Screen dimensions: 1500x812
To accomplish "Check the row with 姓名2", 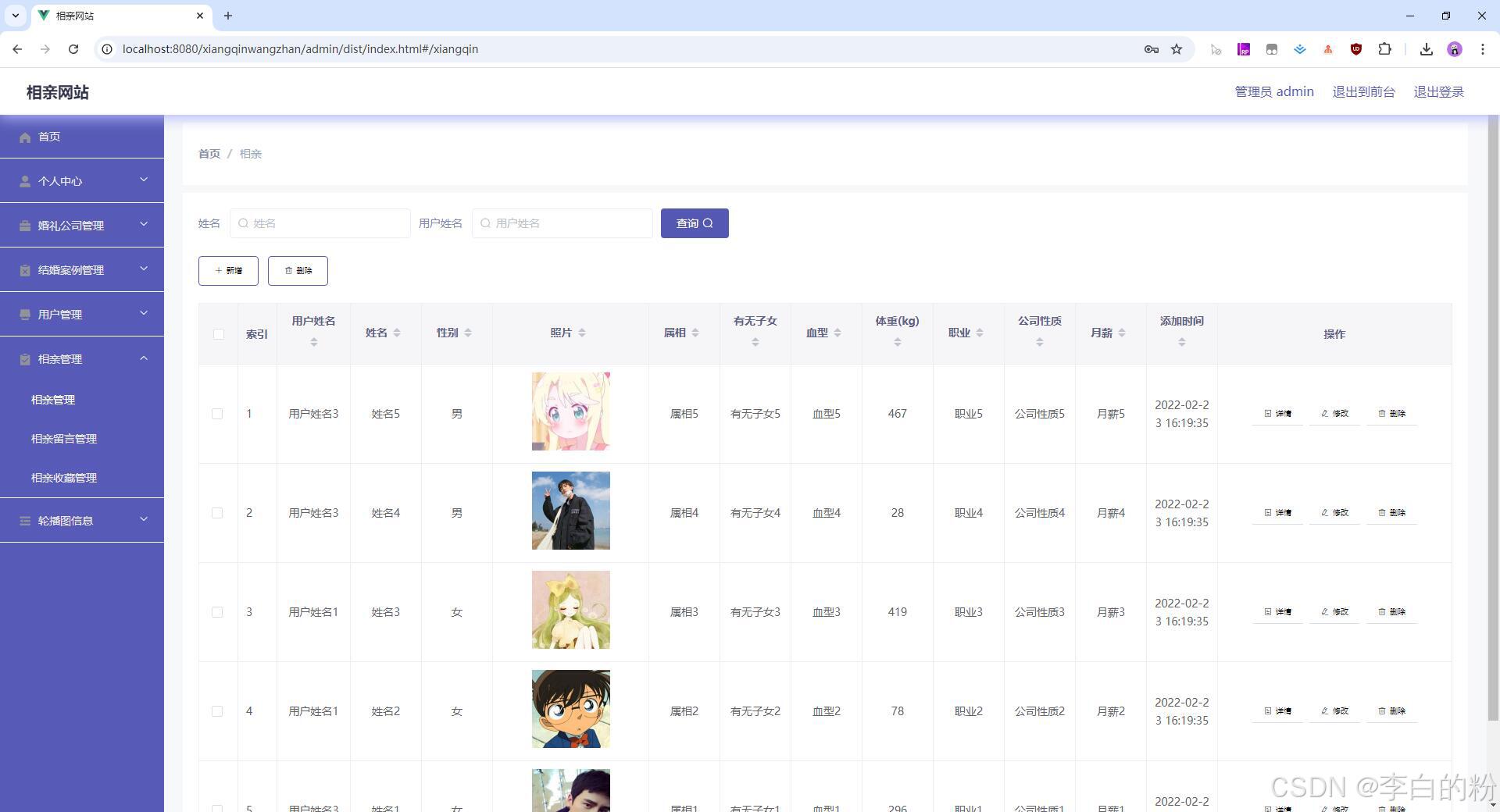I will point(217,711).
